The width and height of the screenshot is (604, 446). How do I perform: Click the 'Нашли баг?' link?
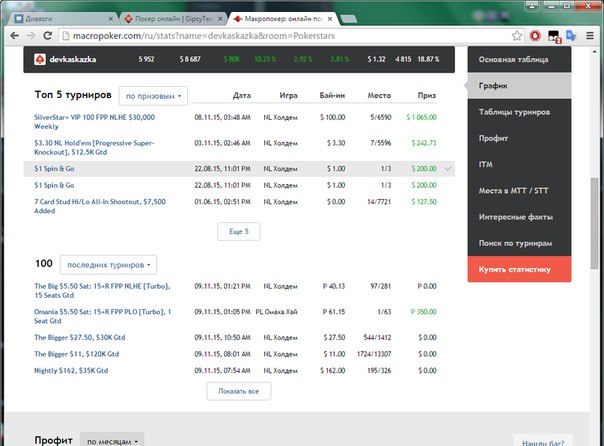pyautogui.click(x=543, y=443)
